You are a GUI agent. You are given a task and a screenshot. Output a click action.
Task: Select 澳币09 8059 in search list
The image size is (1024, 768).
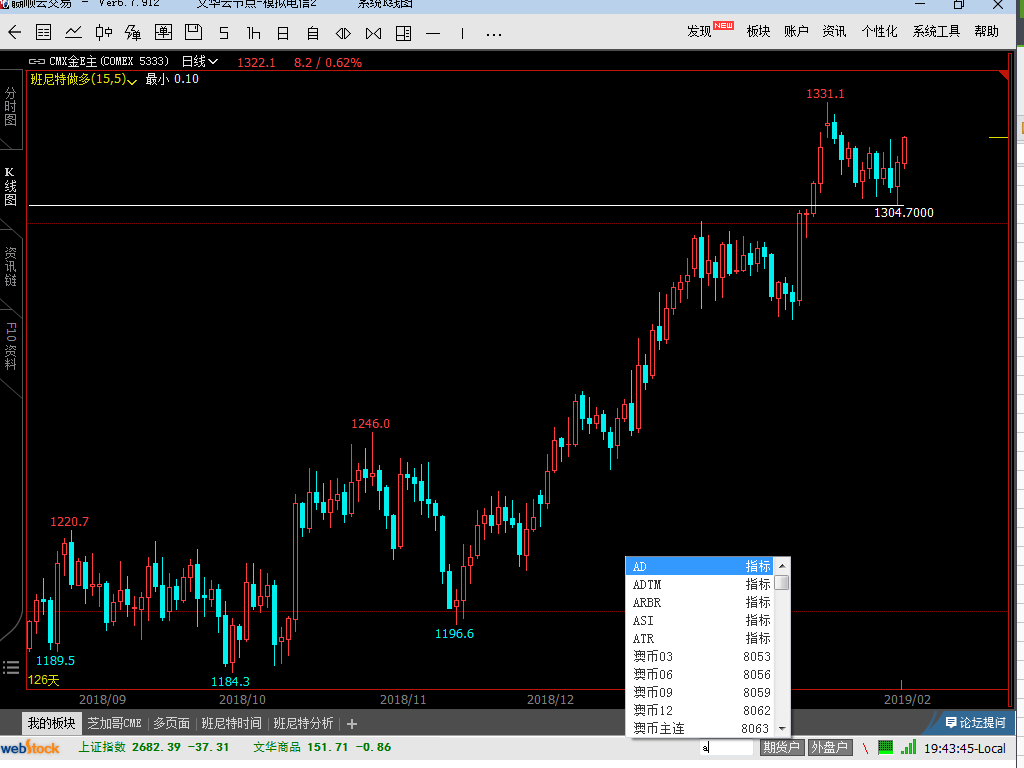[699, 692]
